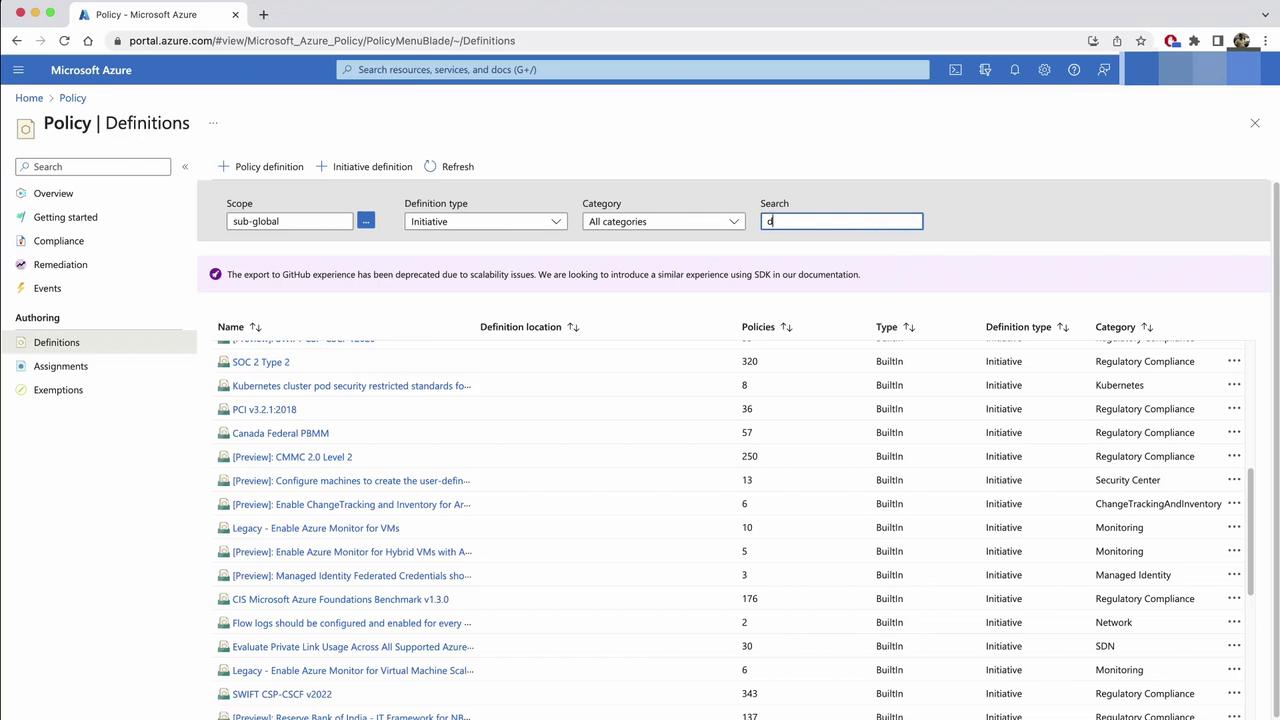Image resolution: width=1280 pixels, height=720 pixels.
Task: Click the definitions Search input field
Action: [x=841, y=221]
